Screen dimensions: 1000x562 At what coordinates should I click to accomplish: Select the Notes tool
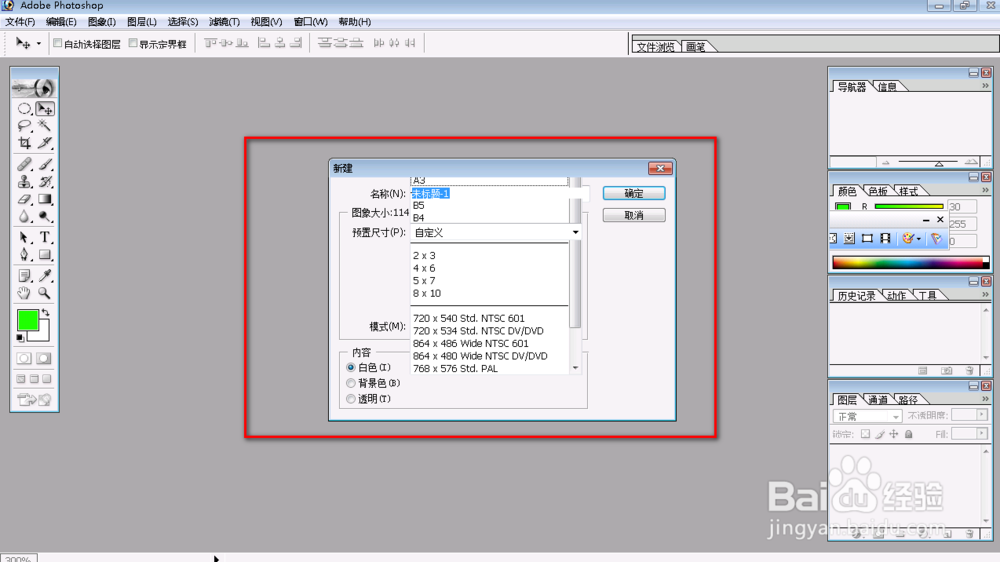(x=24, y=276)
